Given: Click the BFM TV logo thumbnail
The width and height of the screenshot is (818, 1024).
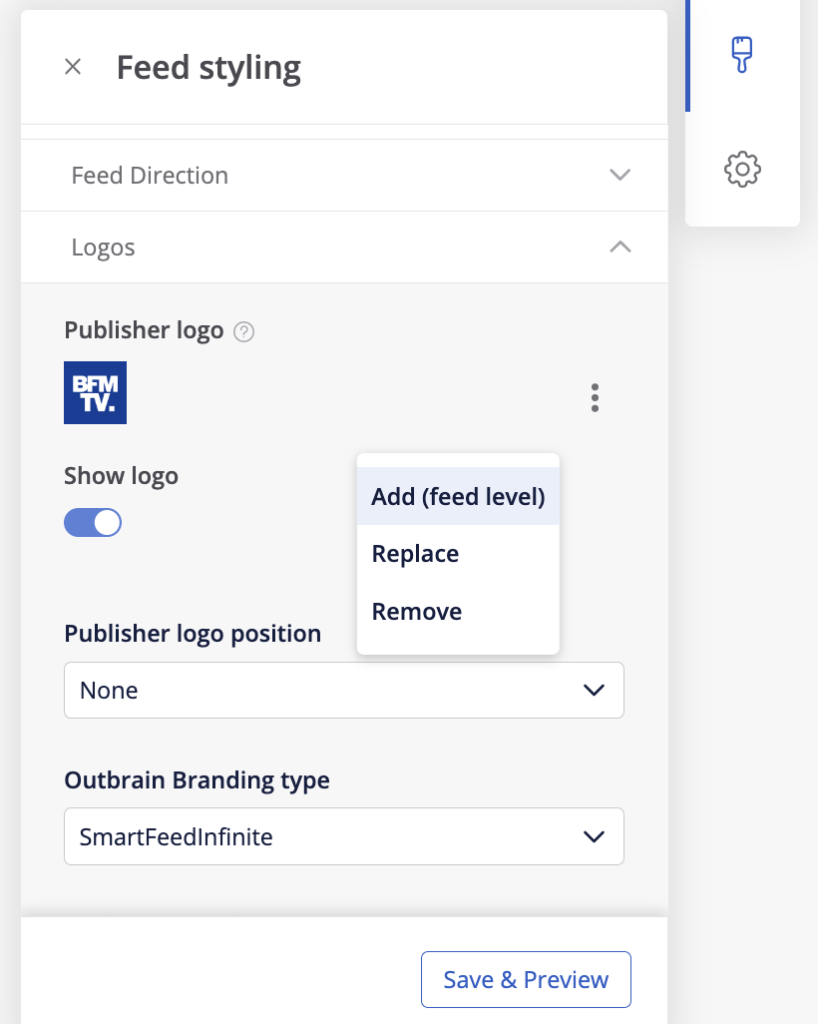Looking at the screenshot, I should click(95, 392).
